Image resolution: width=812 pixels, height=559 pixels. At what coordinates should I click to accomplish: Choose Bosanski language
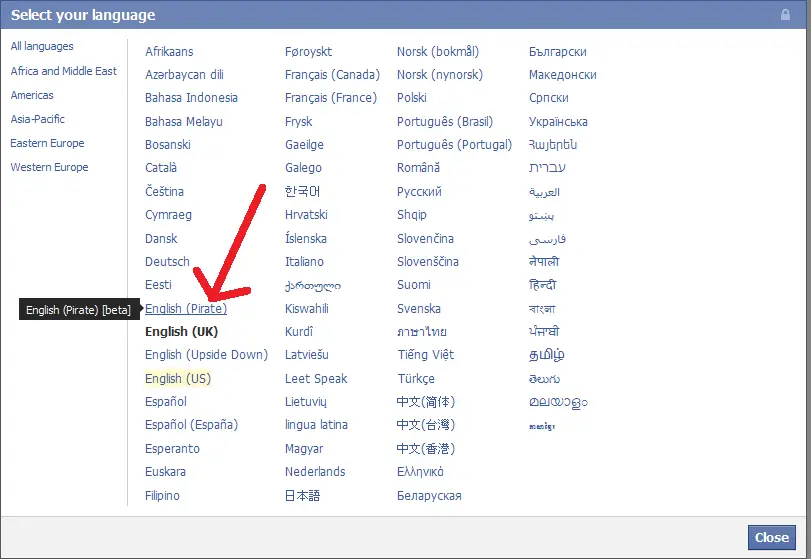168,145
